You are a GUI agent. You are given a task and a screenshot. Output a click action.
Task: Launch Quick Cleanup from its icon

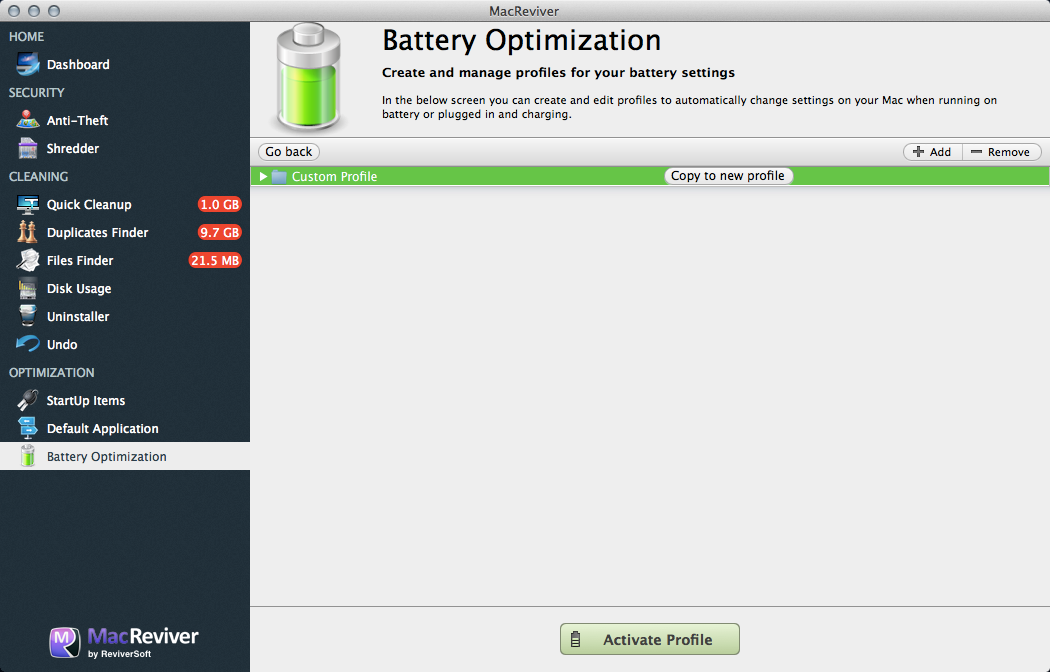pyautogui.click(x=27, y=205)
